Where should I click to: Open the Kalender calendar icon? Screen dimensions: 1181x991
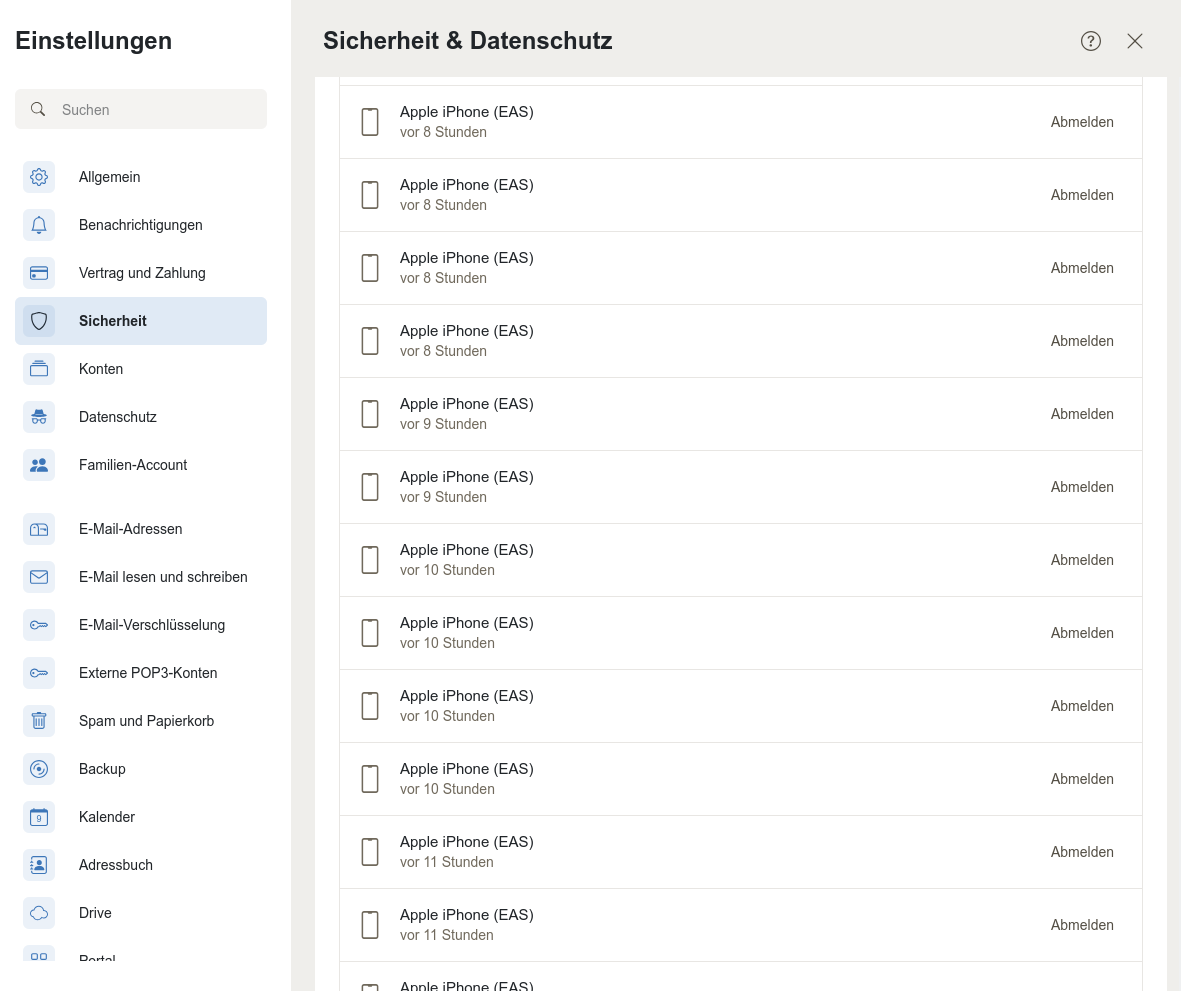click(x=39, y=817)
